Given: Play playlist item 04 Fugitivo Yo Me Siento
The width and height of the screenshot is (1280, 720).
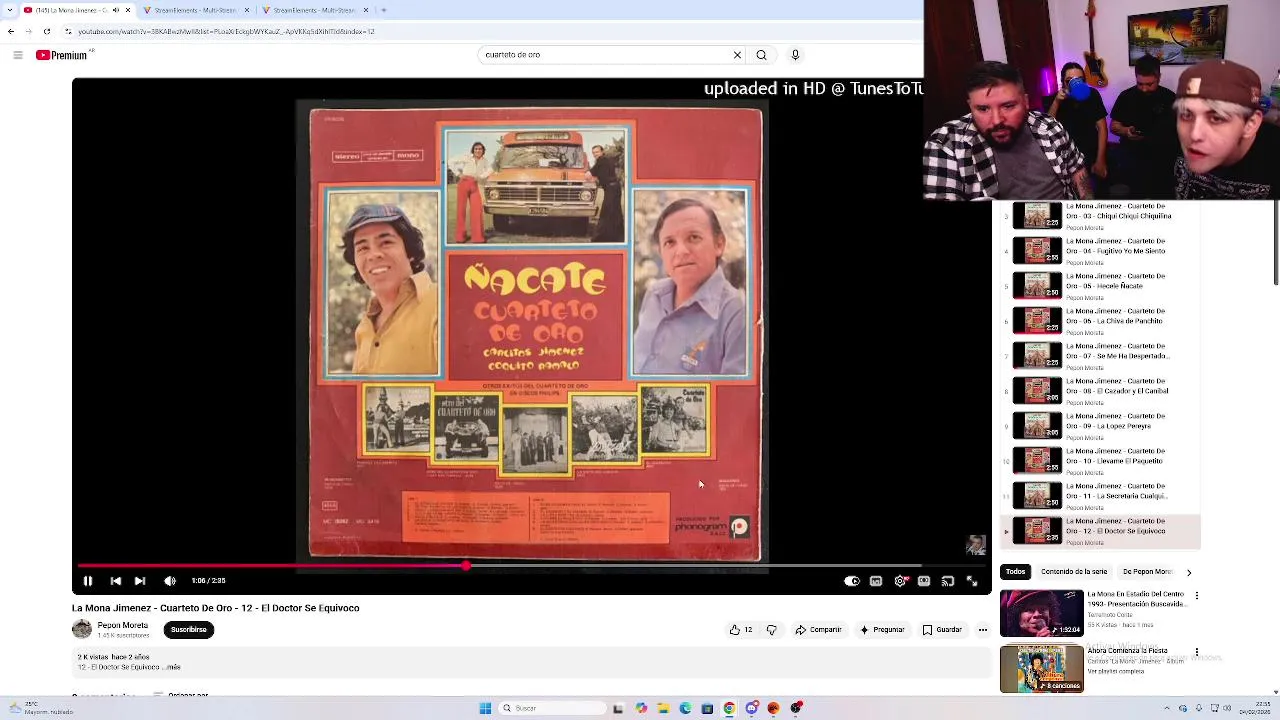Looking at the screenshot, I should tap(1100, 251).
